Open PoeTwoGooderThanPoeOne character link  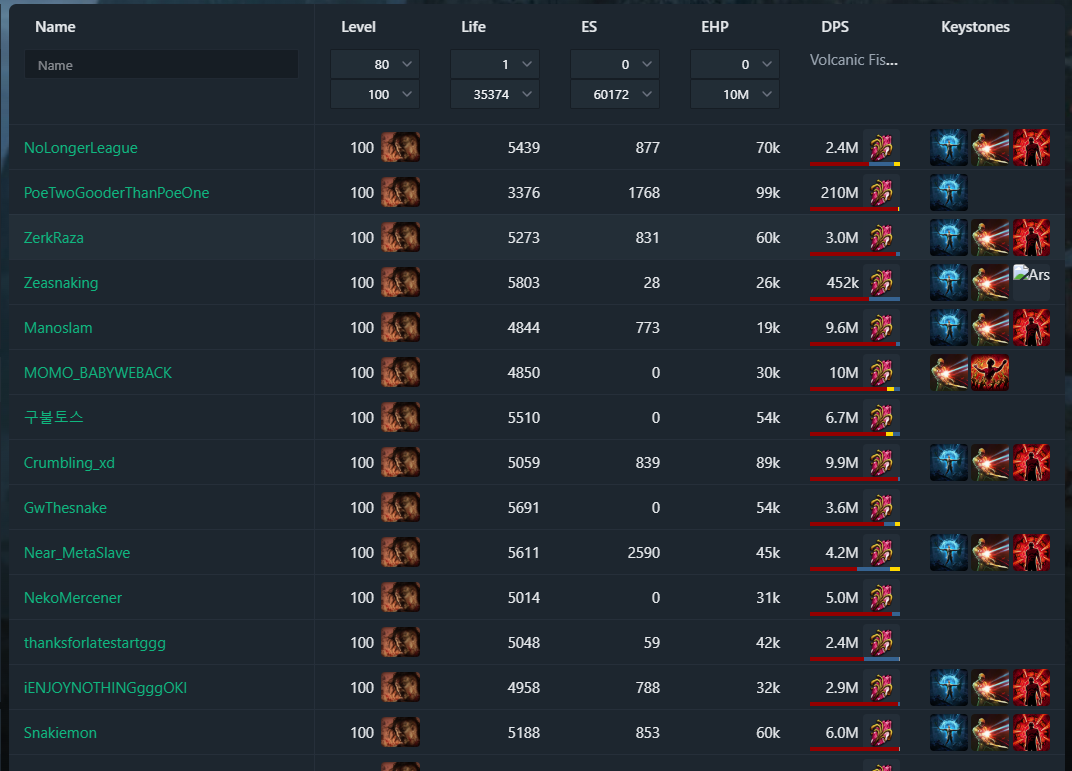point(116,193)
